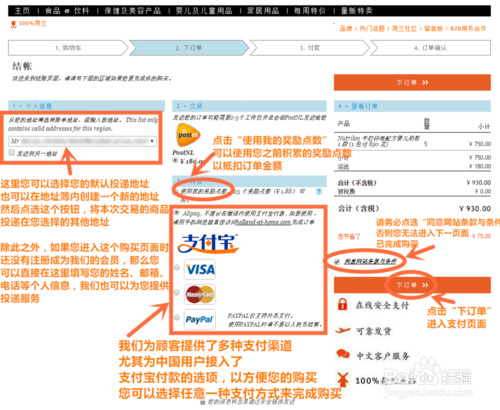Open the 主页 home menu item

tap(22, 11)
